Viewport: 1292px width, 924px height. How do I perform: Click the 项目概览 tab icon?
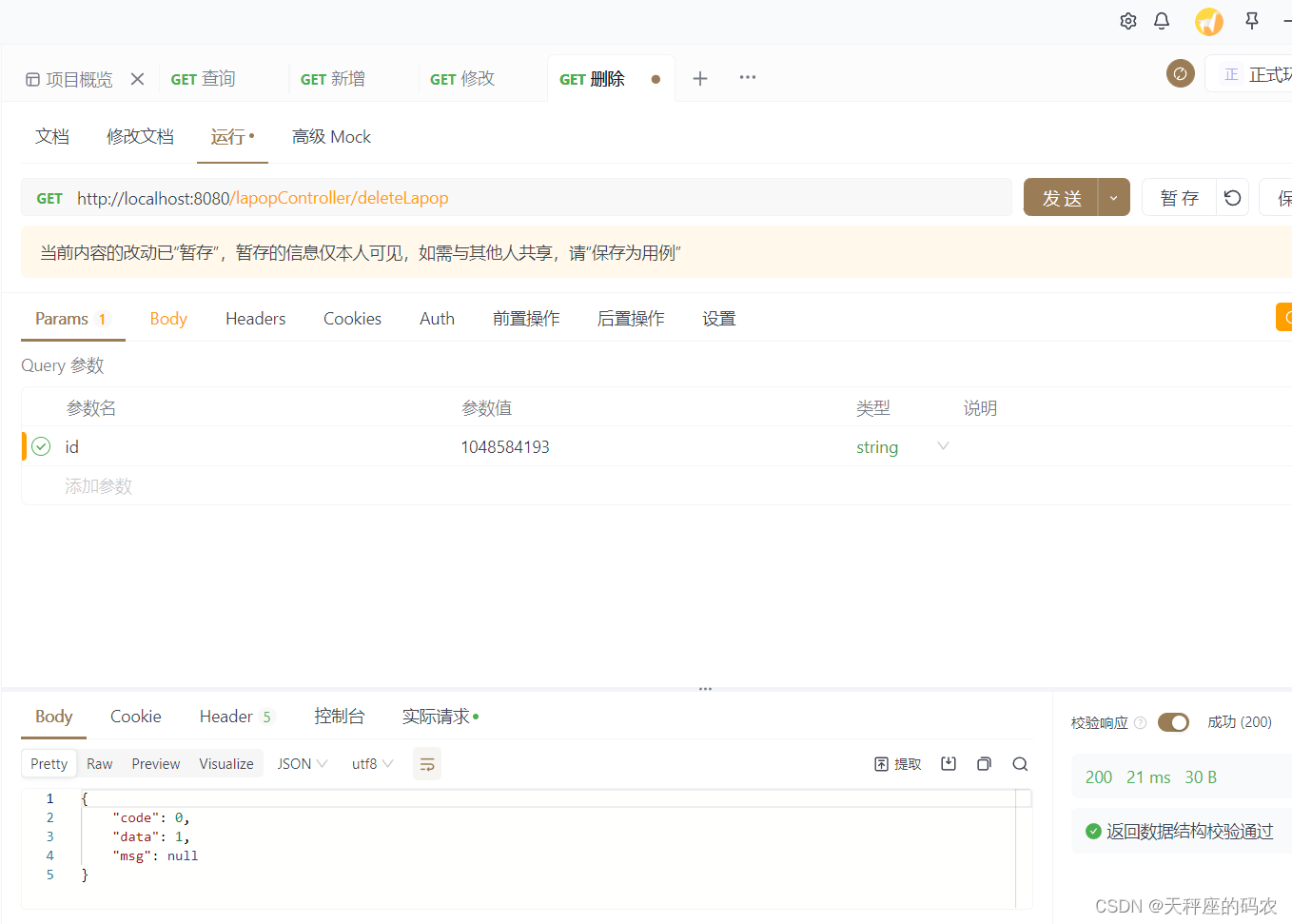pos(32,80)
